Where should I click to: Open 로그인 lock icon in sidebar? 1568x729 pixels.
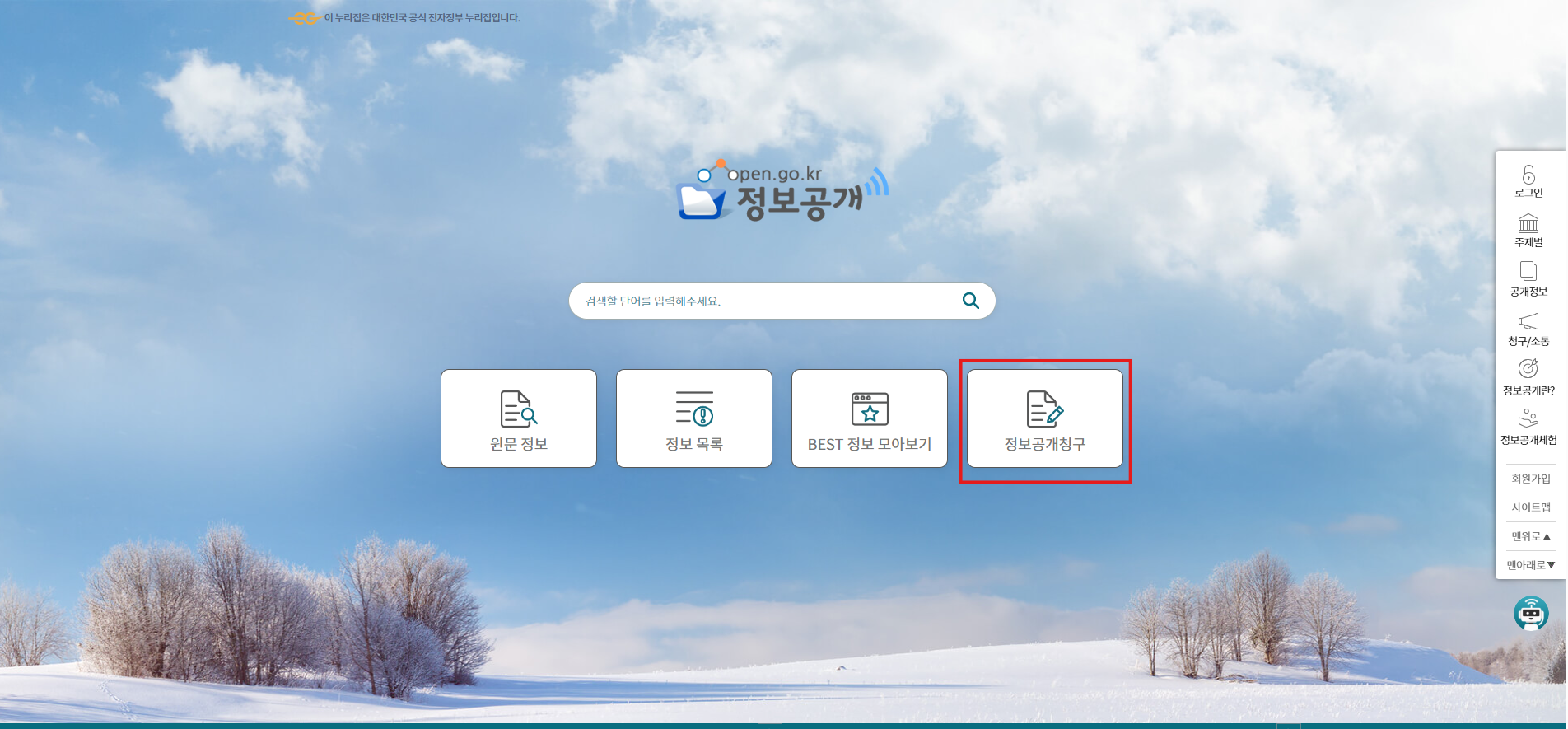[x=1528, y=175]
